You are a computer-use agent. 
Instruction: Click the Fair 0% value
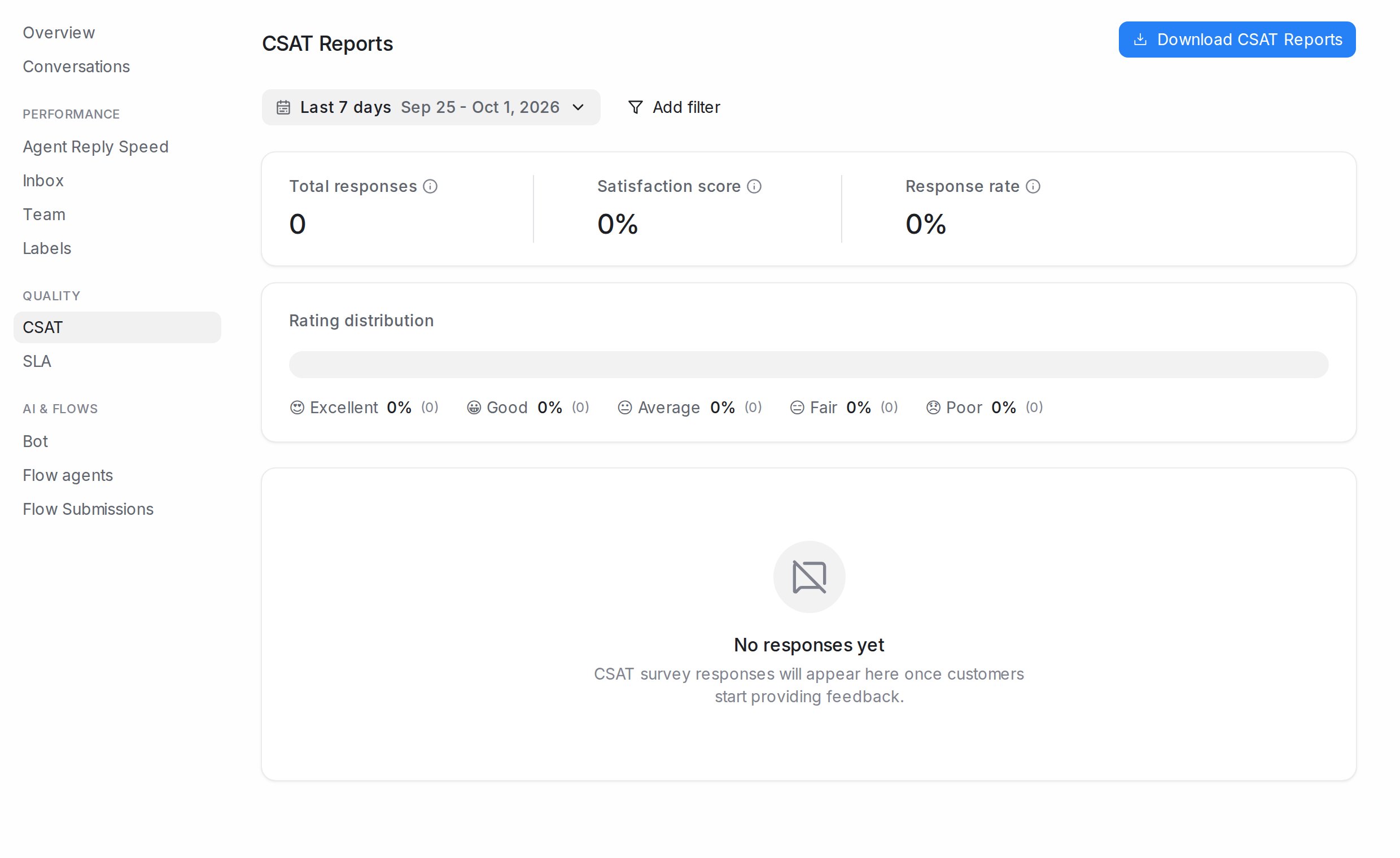858,408
